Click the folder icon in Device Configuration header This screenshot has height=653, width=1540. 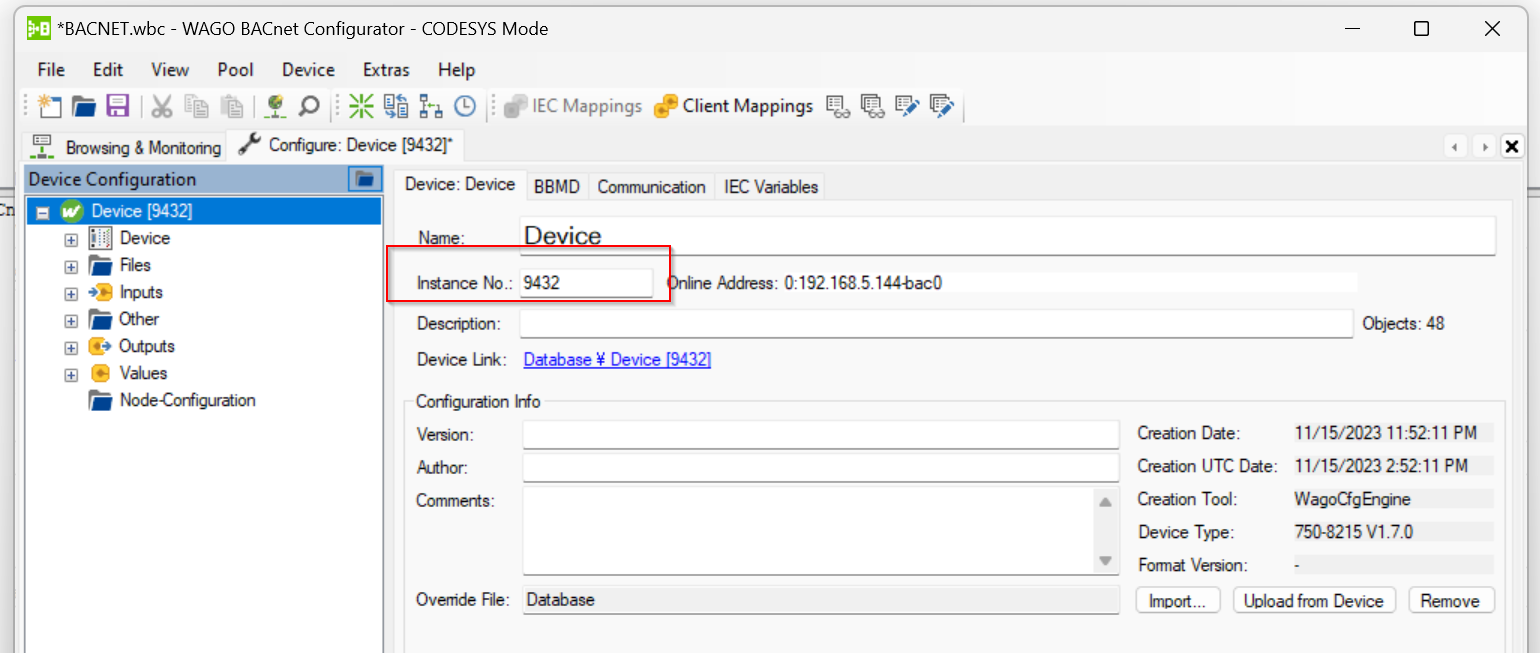[365, 179]
